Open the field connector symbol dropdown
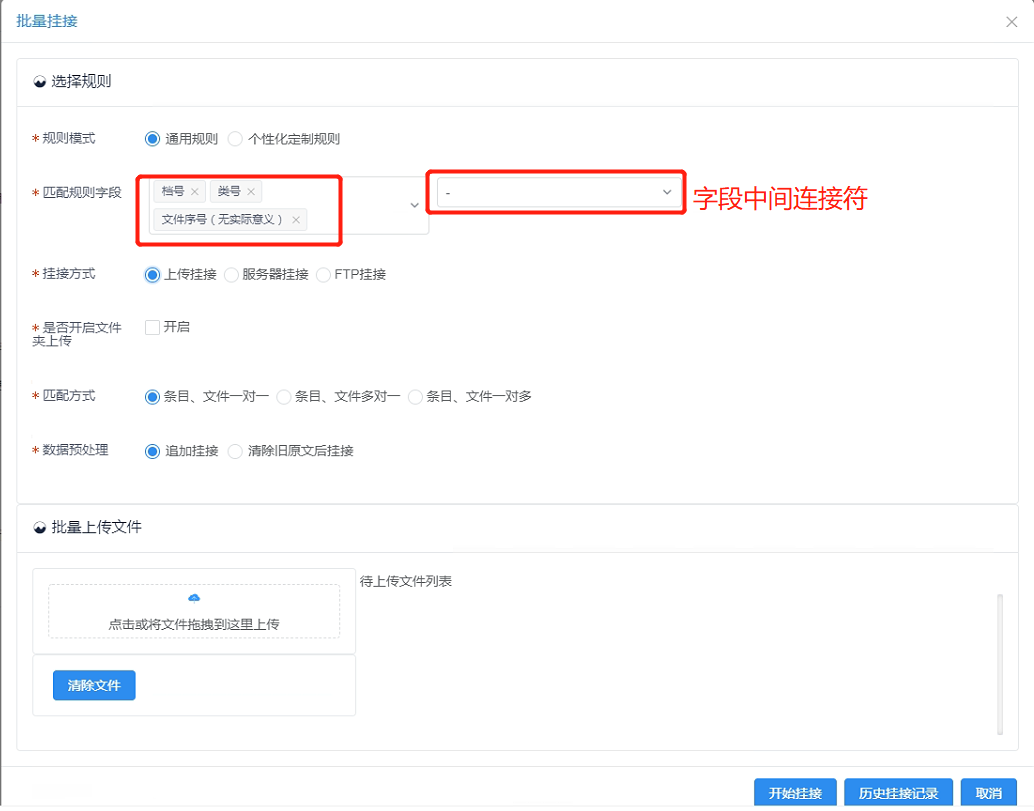The width and height of the screenshot is (1034, 811). [x=667, y=192]
